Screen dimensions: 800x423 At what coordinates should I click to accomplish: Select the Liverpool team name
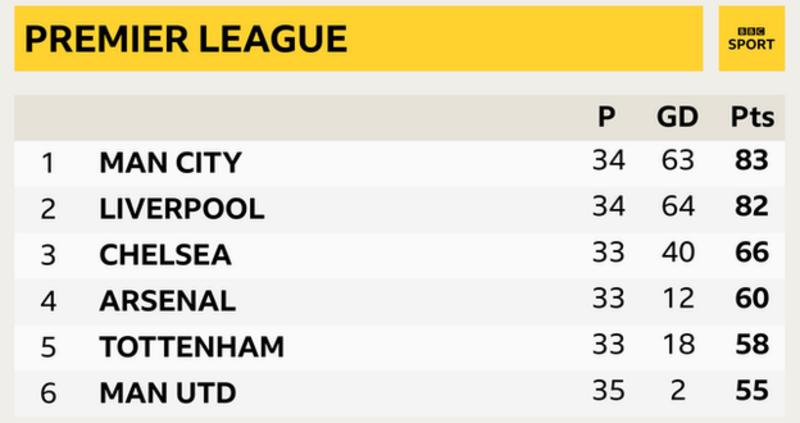coord(182,209)
